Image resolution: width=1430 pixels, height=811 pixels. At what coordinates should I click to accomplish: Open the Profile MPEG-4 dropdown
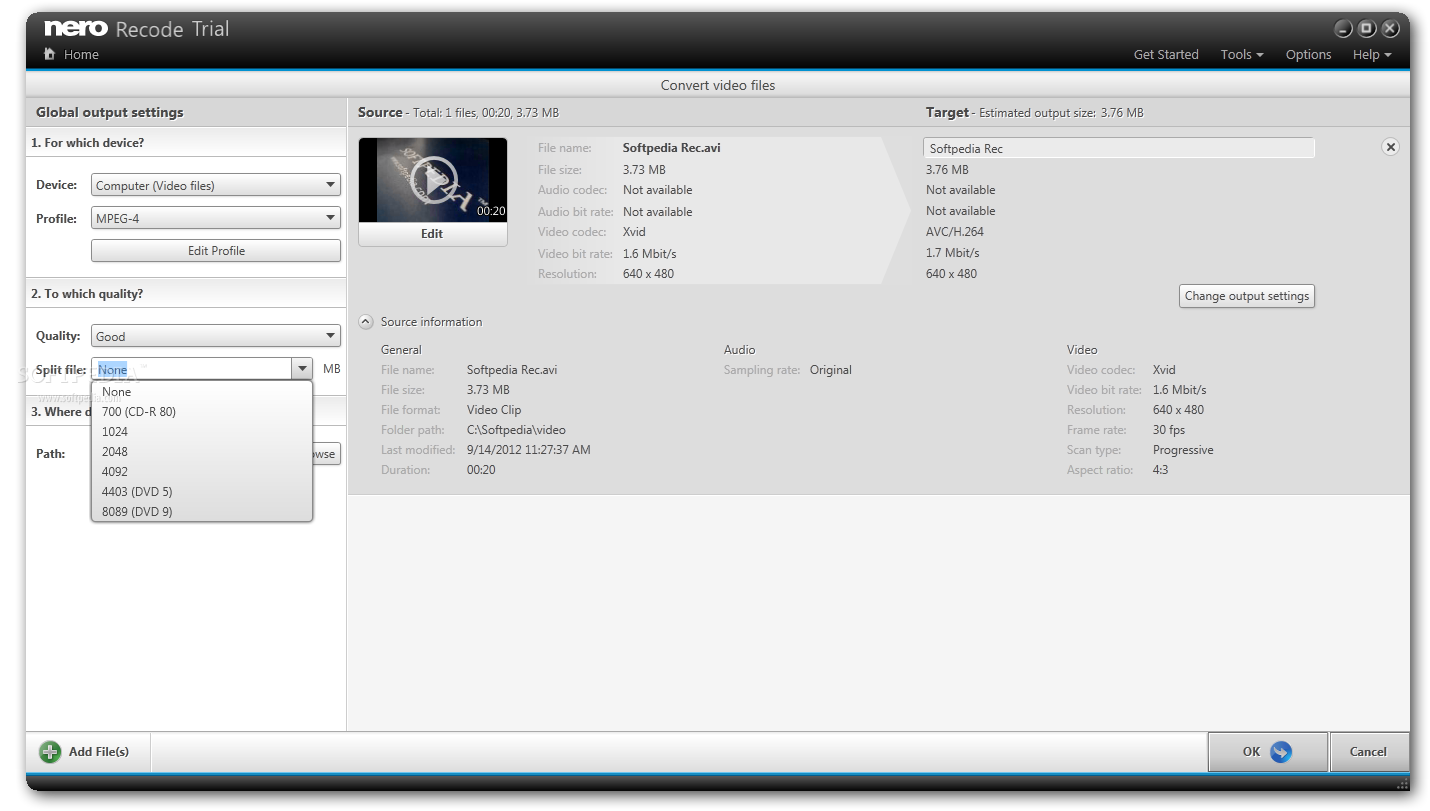[216, 218]
